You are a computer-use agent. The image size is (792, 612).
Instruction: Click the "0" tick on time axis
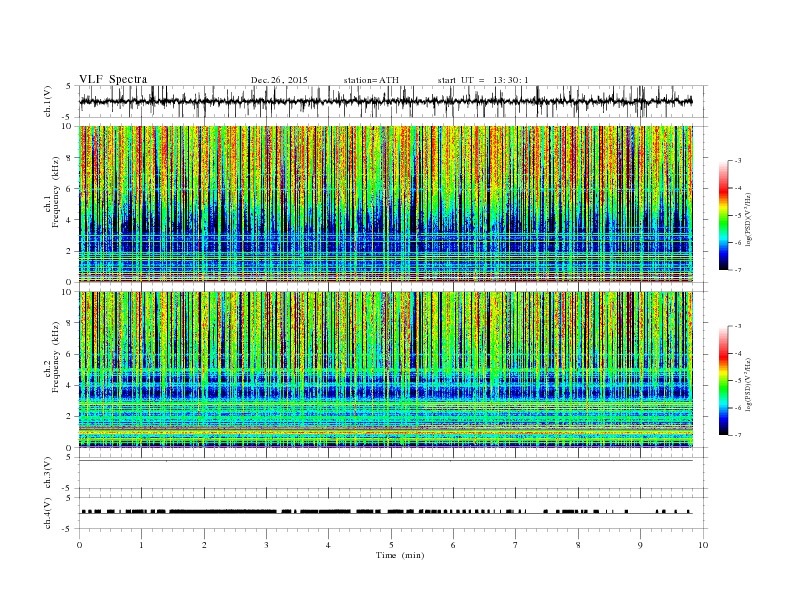point(79,545)
